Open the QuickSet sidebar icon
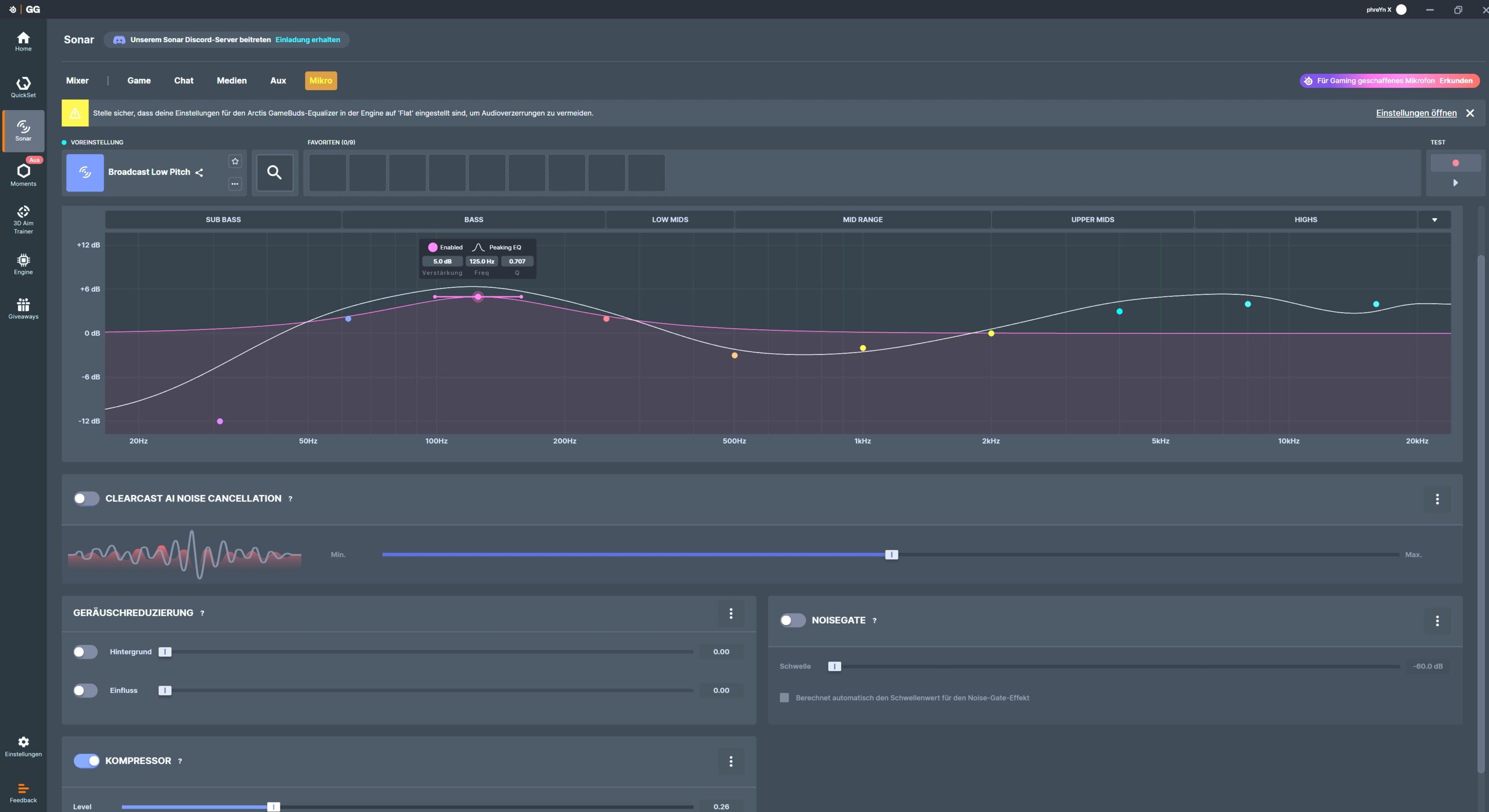The image size is (1489, 812). tap(23, 87)
